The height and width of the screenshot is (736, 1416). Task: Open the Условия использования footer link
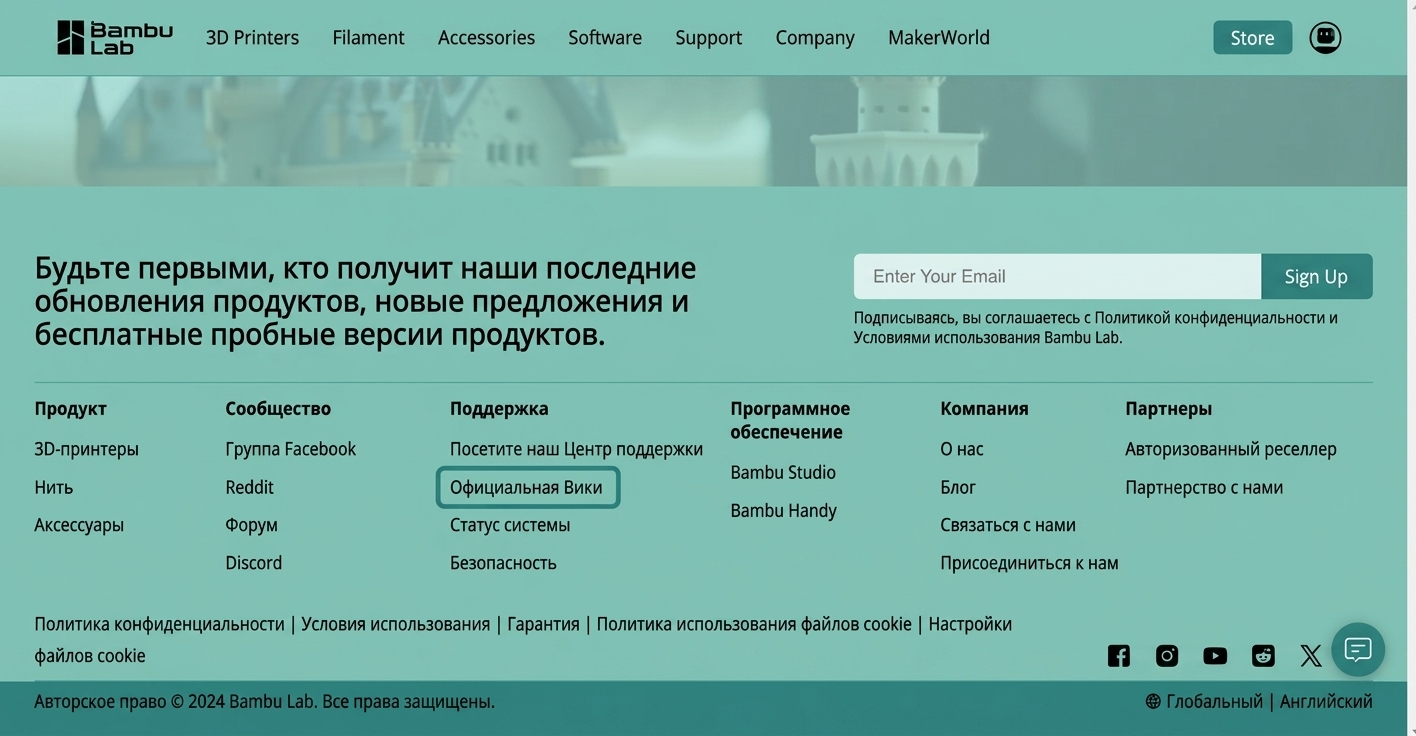click(x=395, y=624)
